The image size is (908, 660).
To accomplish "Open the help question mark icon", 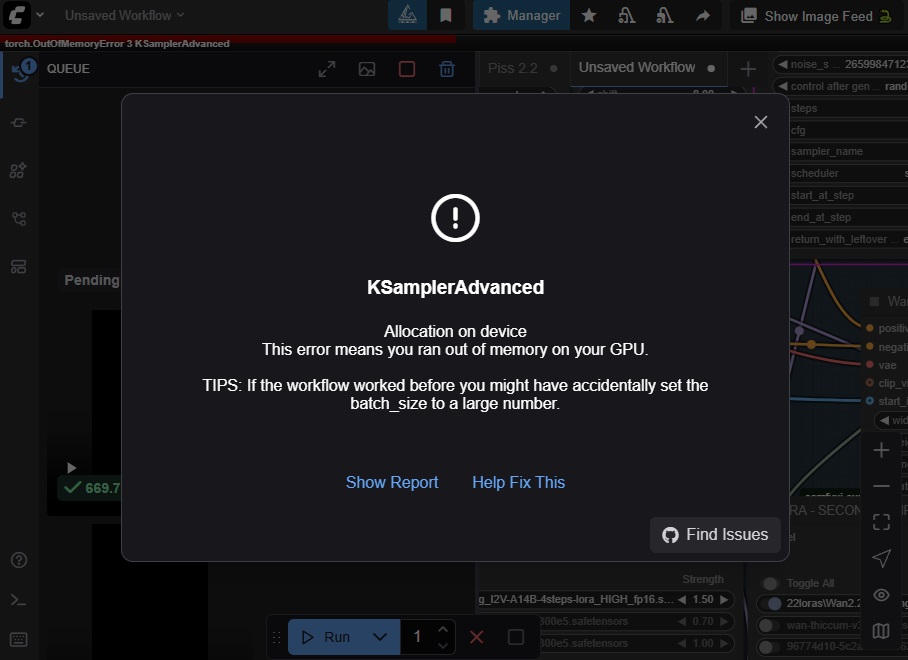I will point(19,560).
